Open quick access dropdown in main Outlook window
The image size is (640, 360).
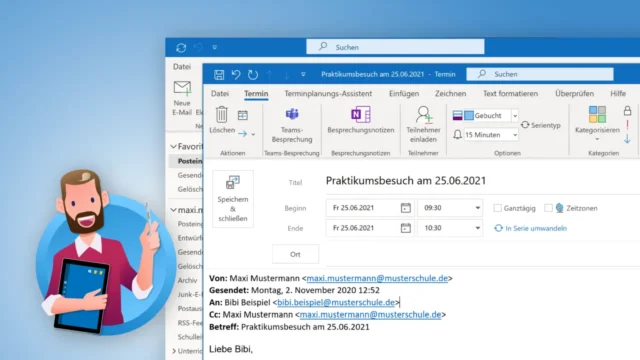point(215,47)
